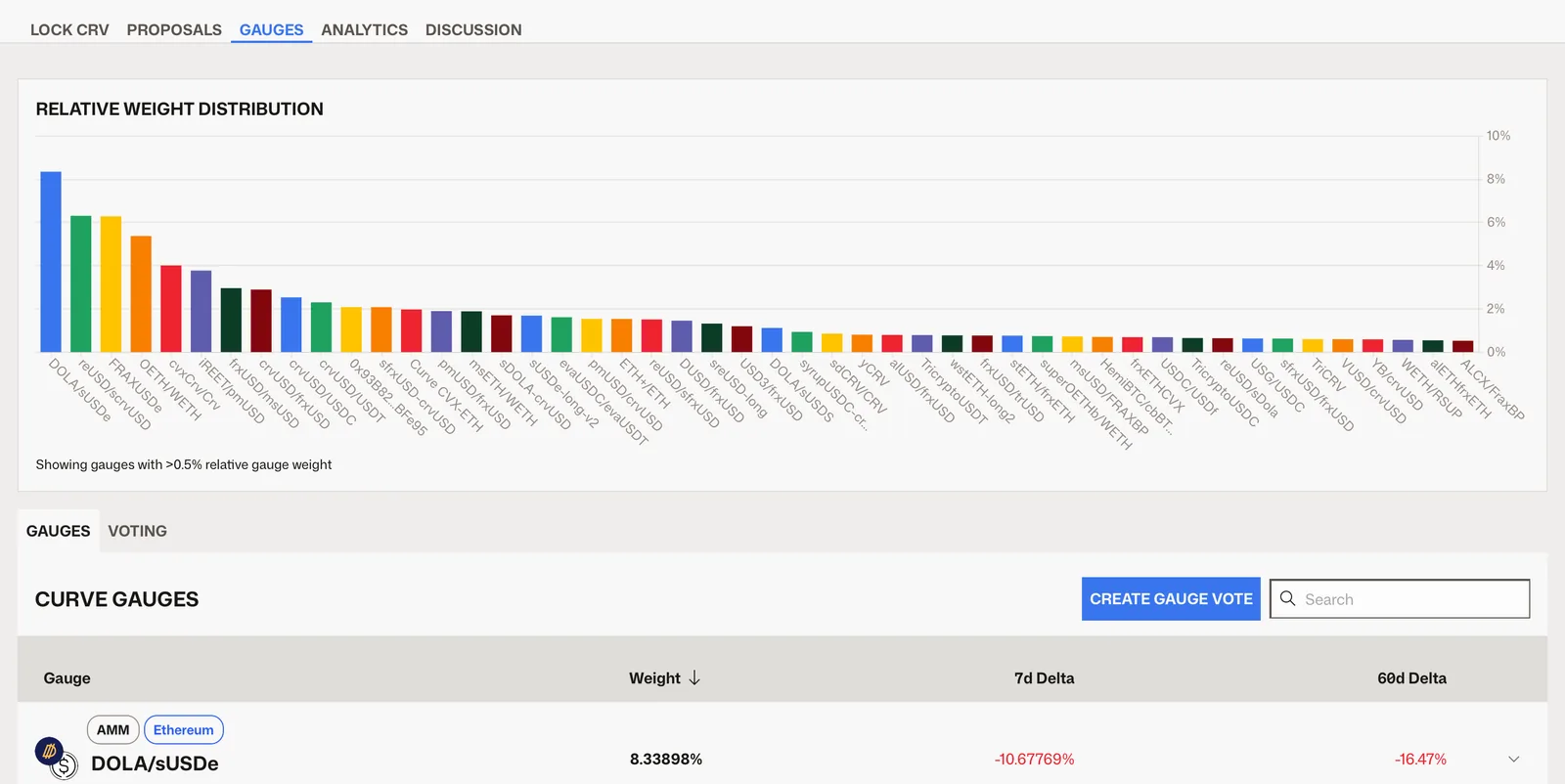This screenshot has width=1565, height=784.
Task: Sort by the 7d Delta column
Action: 1044,678
